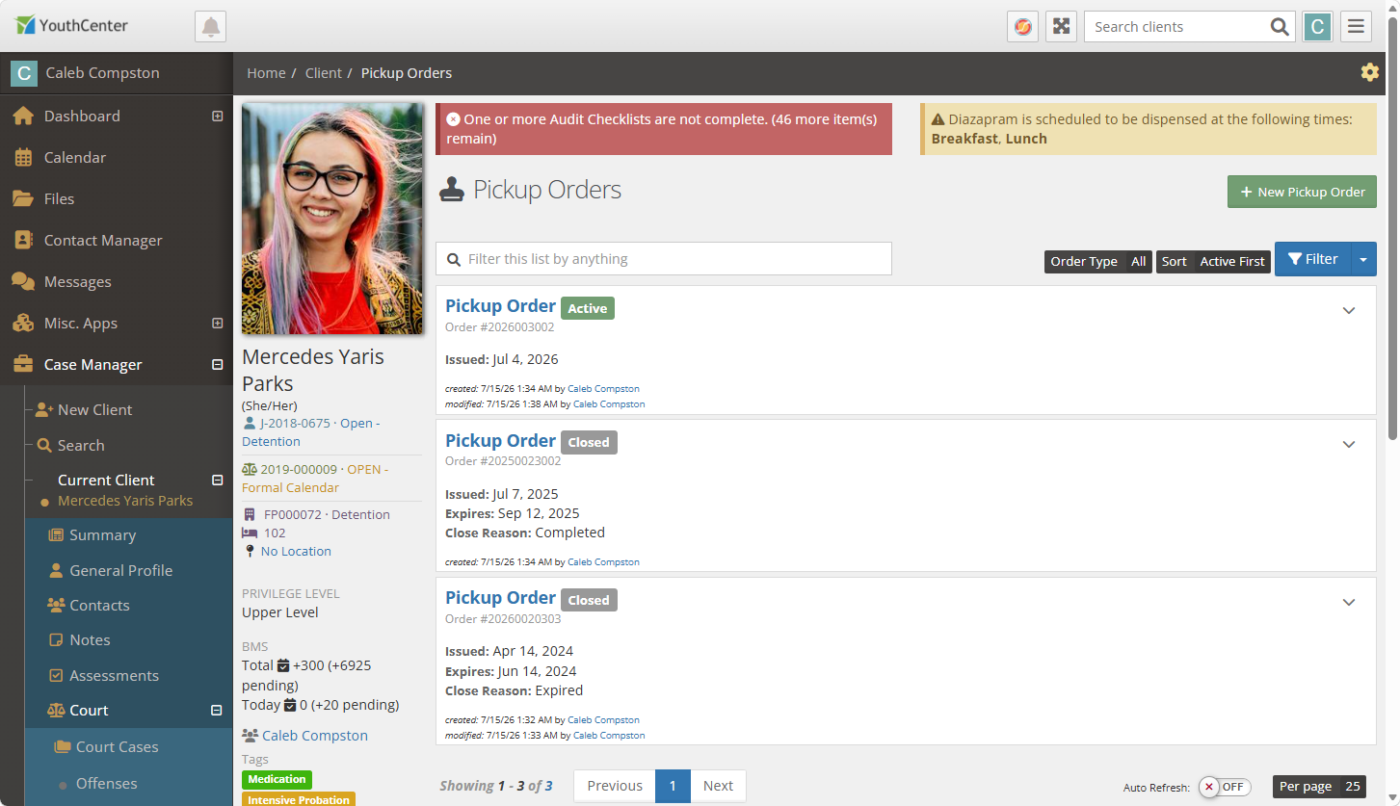The image size is (1400, 806).
Task: Click the yellow settings gear icon
Action: [1370, 72]
